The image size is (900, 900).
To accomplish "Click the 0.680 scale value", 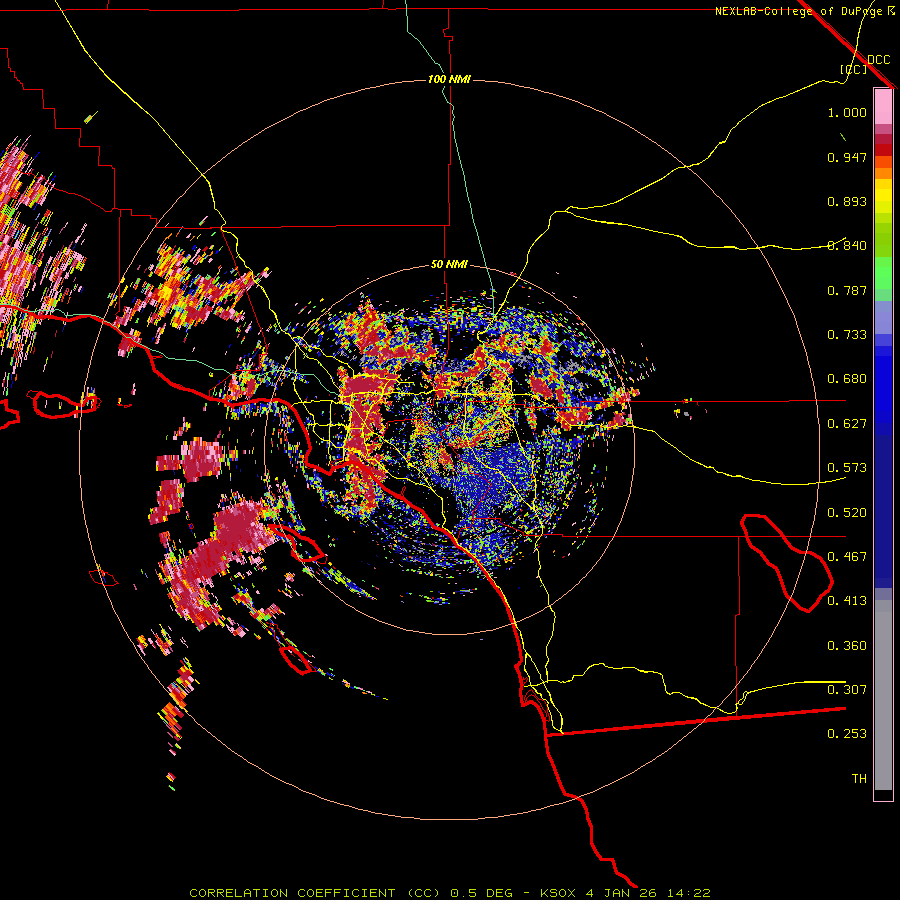I will [x=847, y=379].
